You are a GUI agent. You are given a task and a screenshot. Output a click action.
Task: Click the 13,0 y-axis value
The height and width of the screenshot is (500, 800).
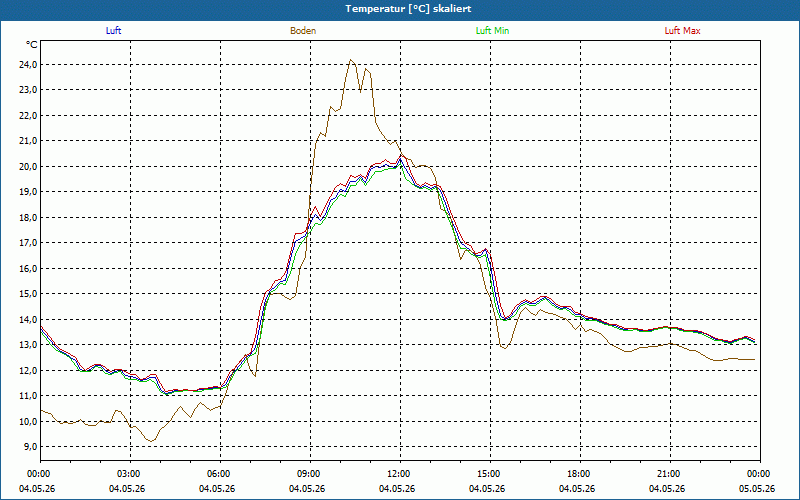click(29, 345)
